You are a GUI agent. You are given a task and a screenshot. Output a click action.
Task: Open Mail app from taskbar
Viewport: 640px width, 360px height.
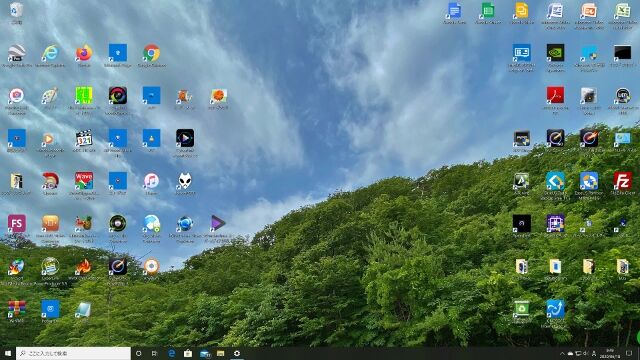click(x=204, y=353)
